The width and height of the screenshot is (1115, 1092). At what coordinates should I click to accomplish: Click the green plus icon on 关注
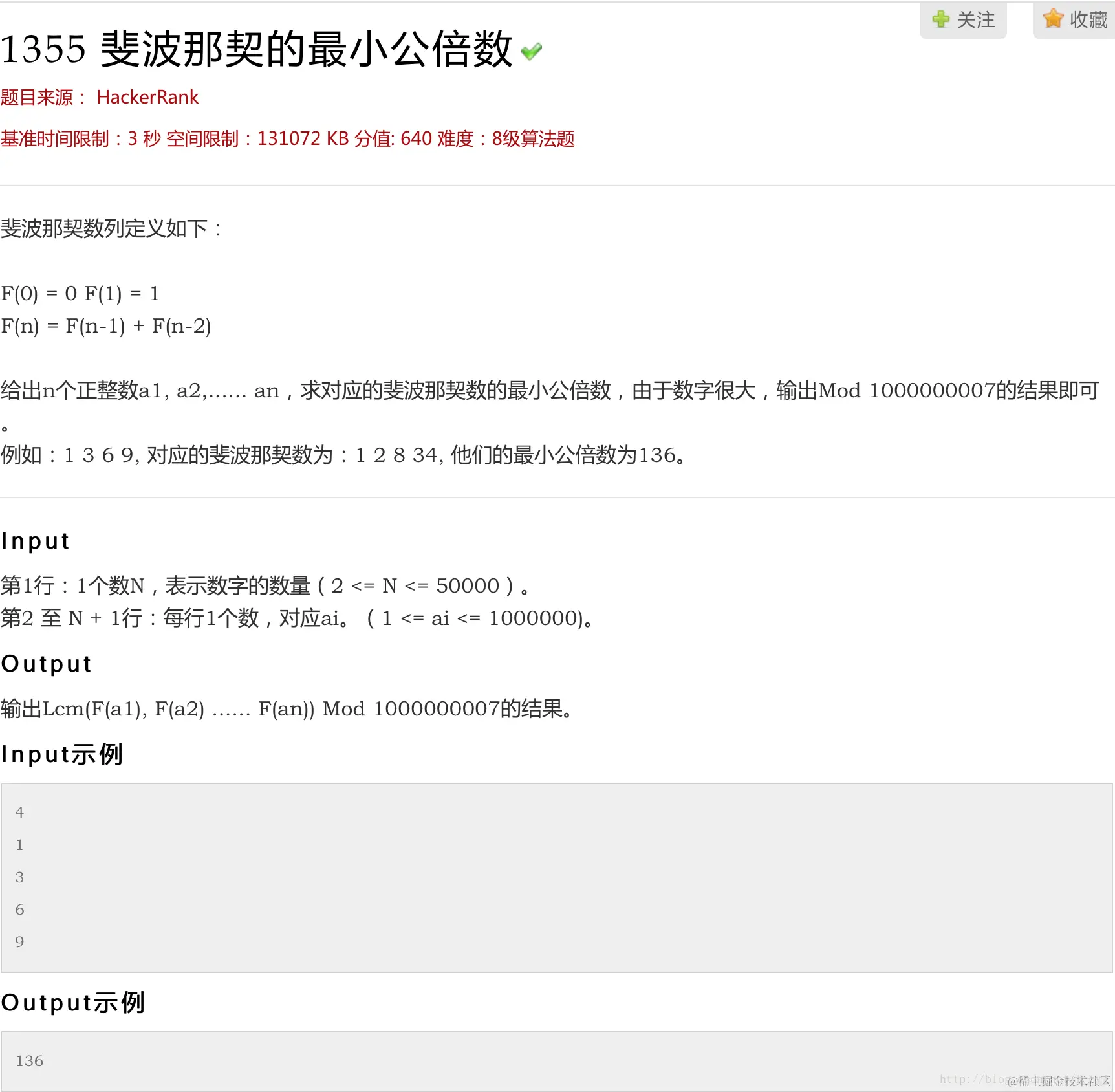coord(941,19)
